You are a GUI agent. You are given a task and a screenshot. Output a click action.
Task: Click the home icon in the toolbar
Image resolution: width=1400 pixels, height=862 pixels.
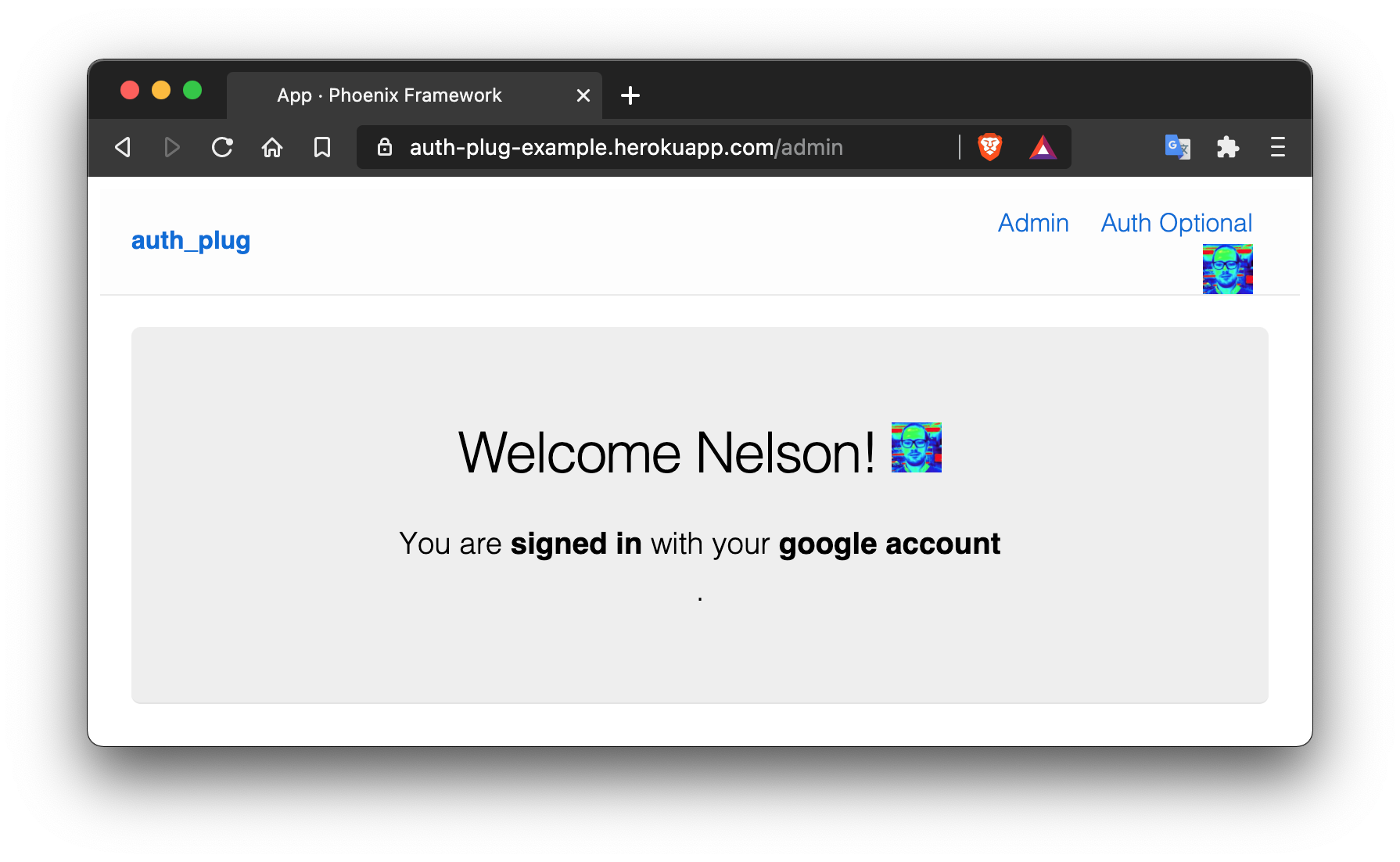(x=272, y=147)
